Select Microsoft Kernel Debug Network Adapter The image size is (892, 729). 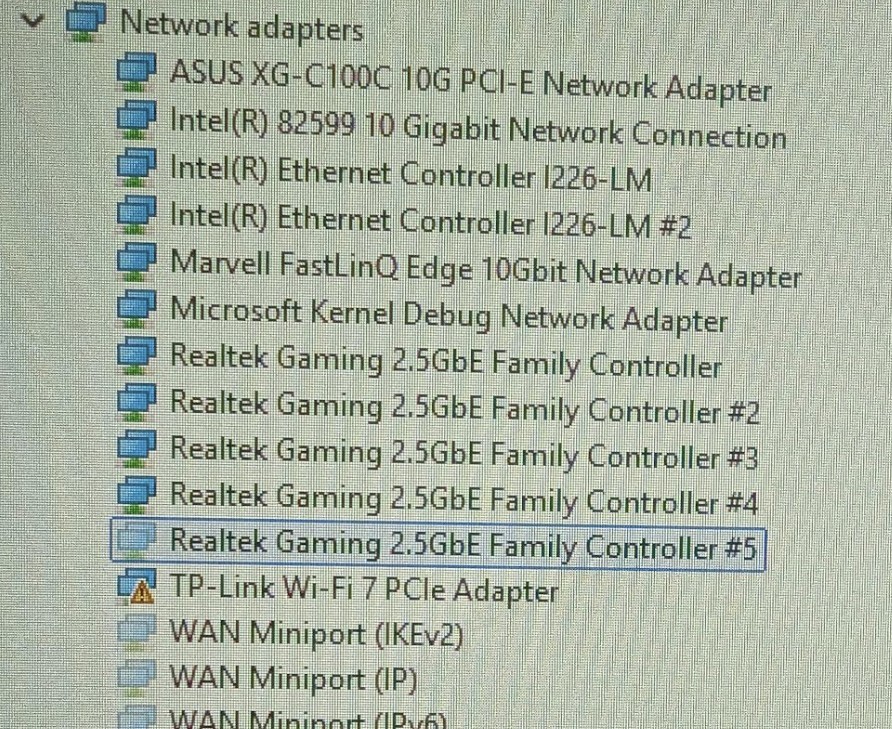tap(449, 315)
